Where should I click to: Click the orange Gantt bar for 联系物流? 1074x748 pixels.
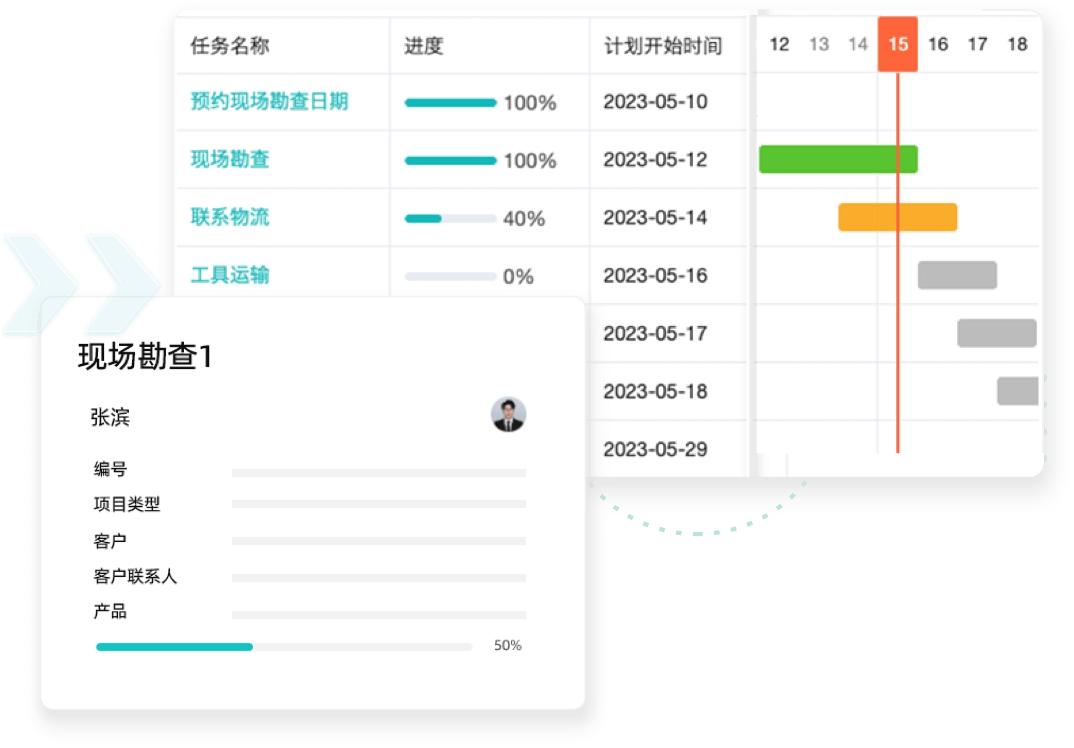click(x=897, y=217)
